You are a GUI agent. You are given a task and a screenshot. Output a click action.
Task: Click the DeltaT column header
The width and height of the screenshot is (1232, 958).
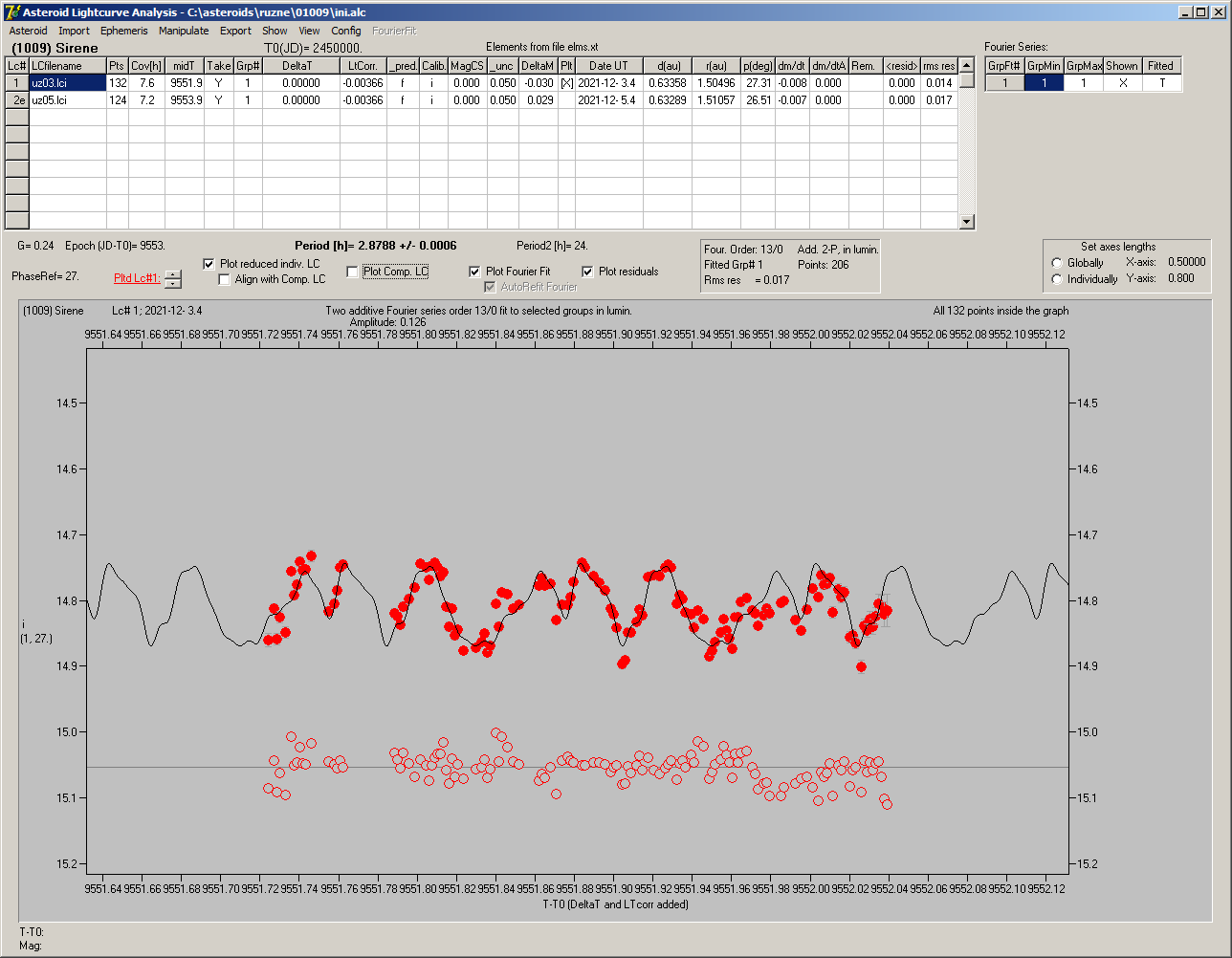301,66
